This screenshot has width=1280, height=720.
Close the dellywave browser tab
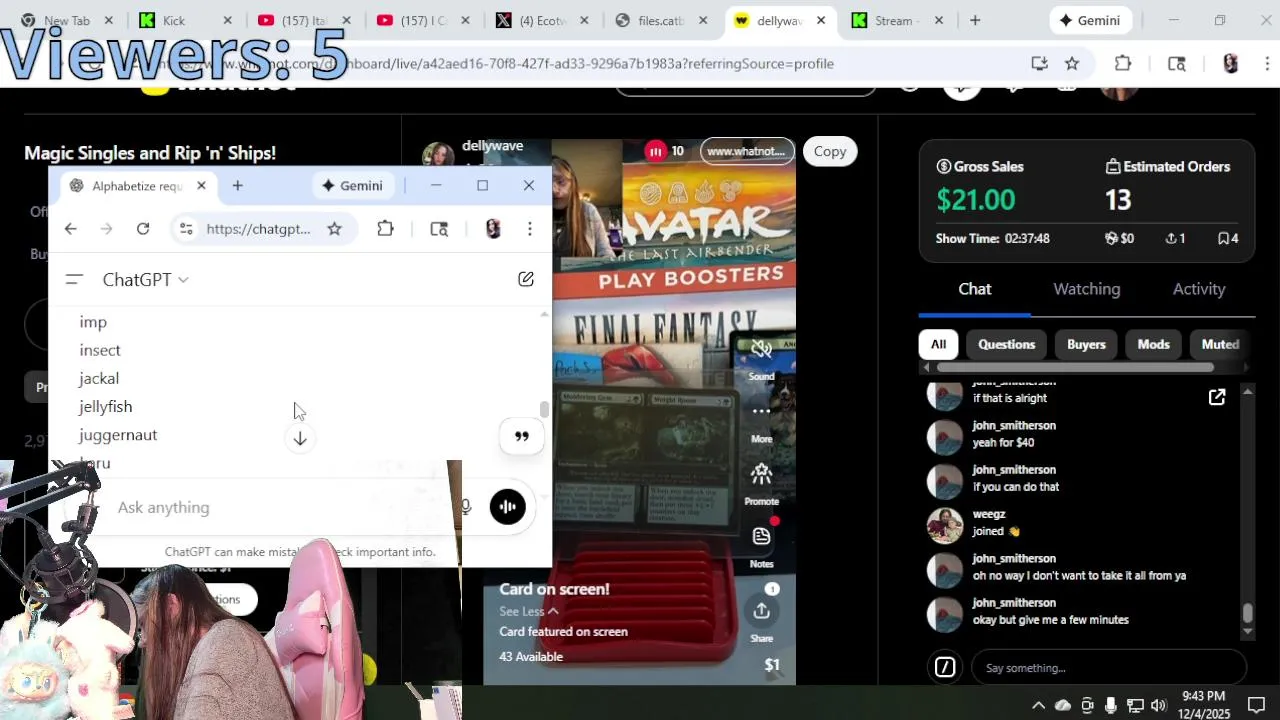[821, 20]
